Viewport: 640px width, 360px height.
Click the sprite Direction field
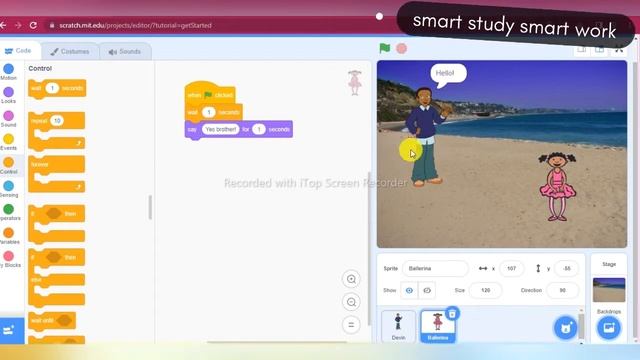point(562,290)
